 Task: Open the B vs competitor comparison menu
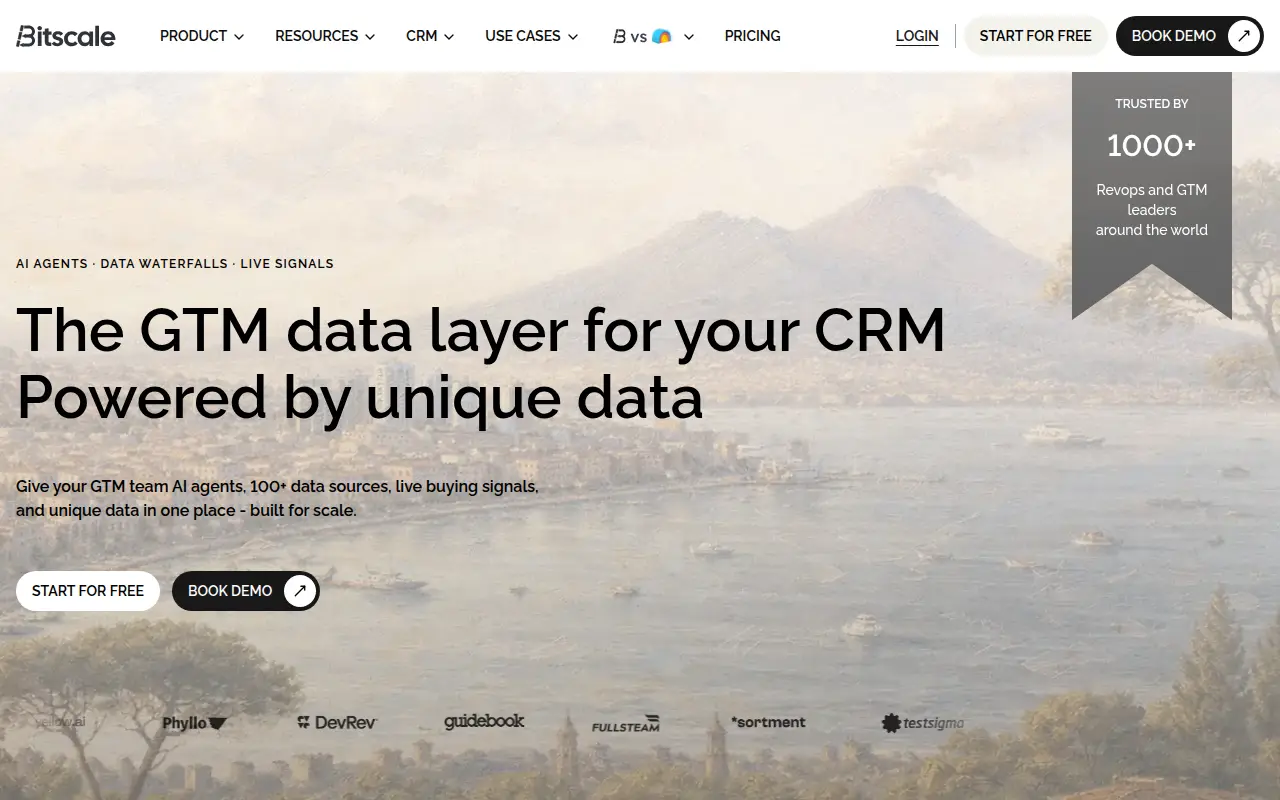(x=653, y=36)
